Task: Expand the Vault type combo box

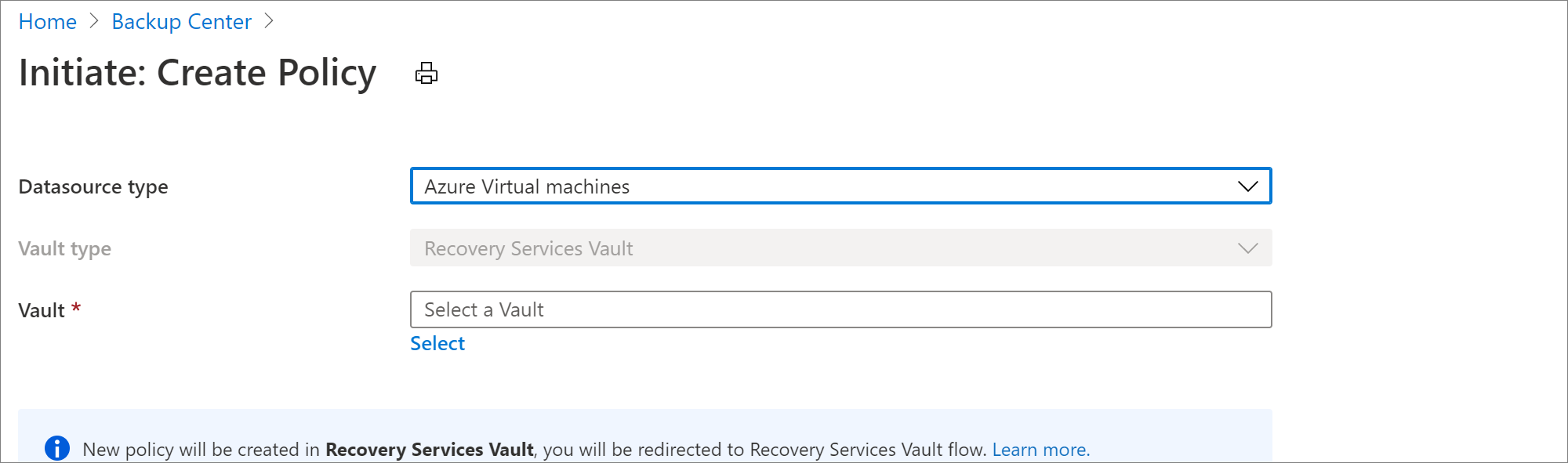Action: [x=840, y=248]
